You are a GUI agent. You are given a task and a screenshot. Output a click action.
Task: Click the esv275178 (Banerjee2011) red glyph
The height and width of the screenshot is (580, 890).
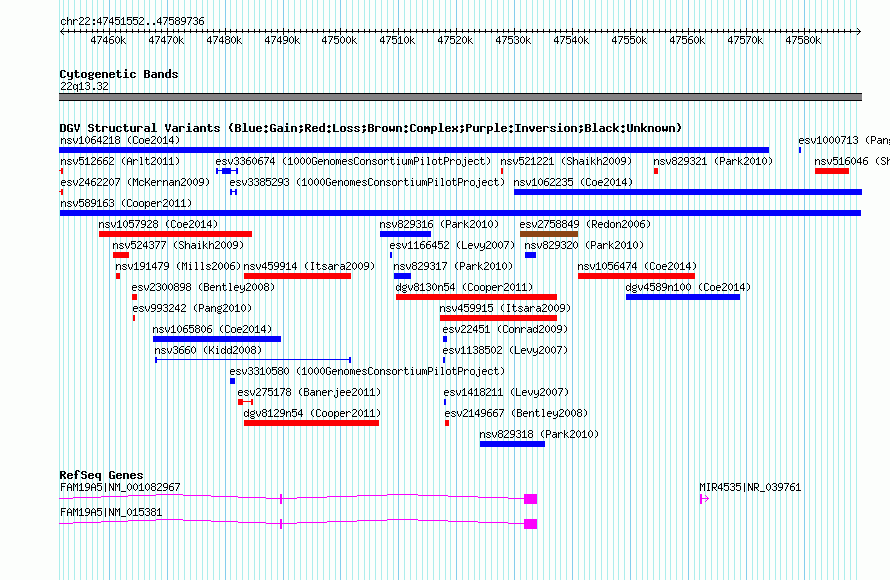(x=245, y=402)
